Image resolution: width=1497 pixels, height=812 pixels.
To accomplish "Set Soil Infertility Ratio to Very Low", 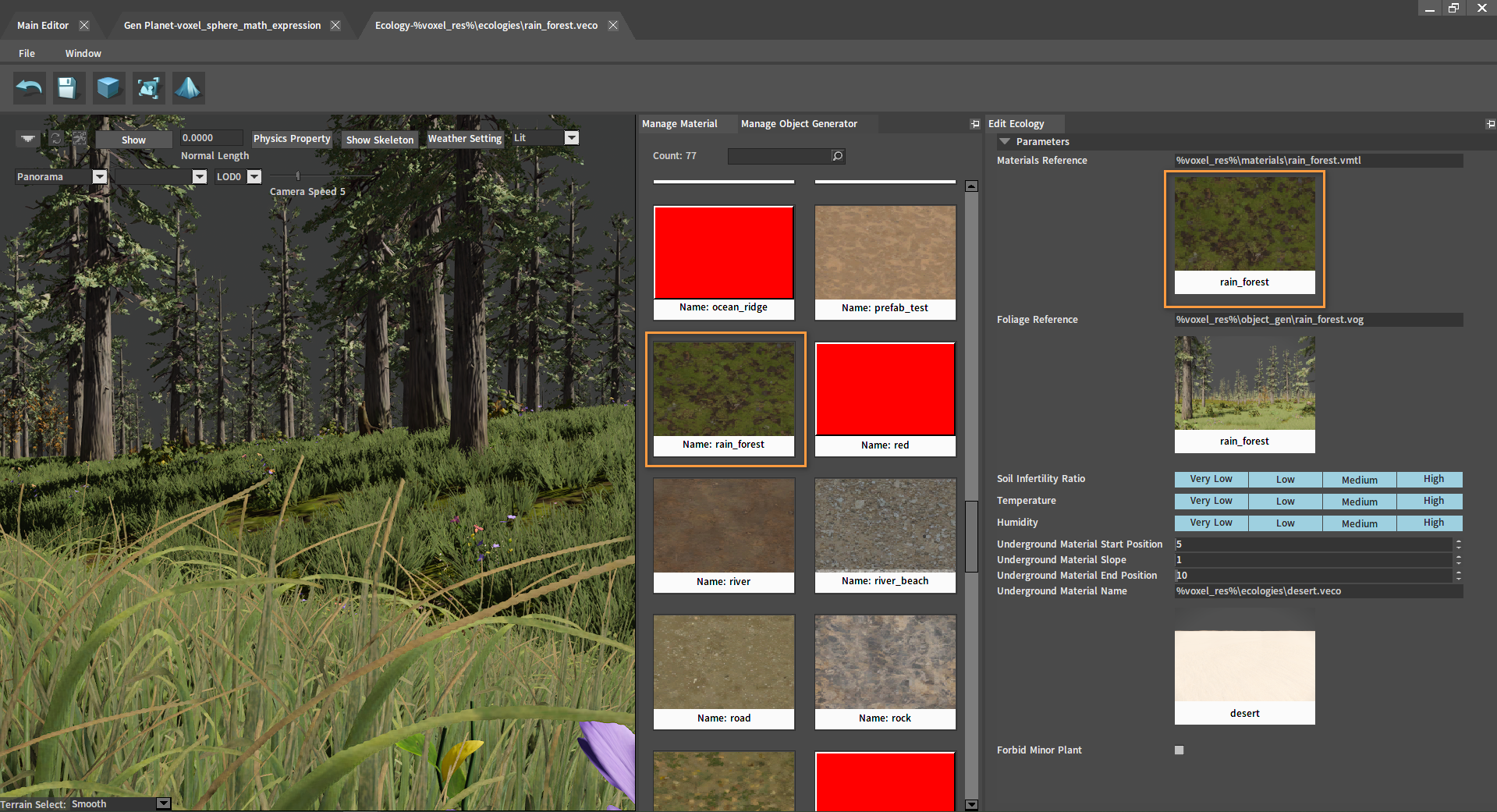I will point(1211,479).
